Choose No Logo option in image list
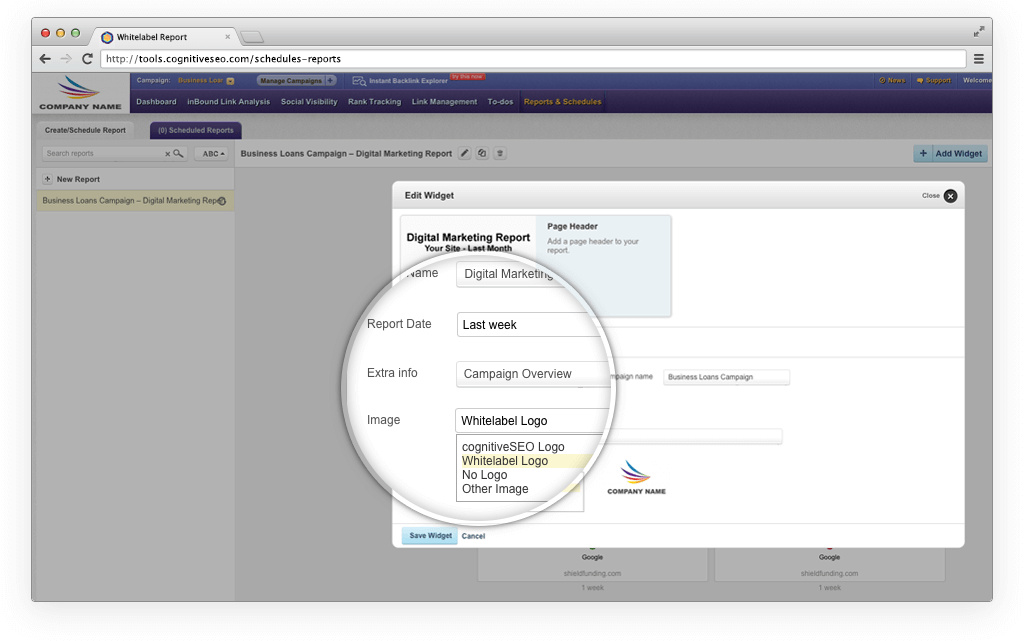 pos(485,475)
